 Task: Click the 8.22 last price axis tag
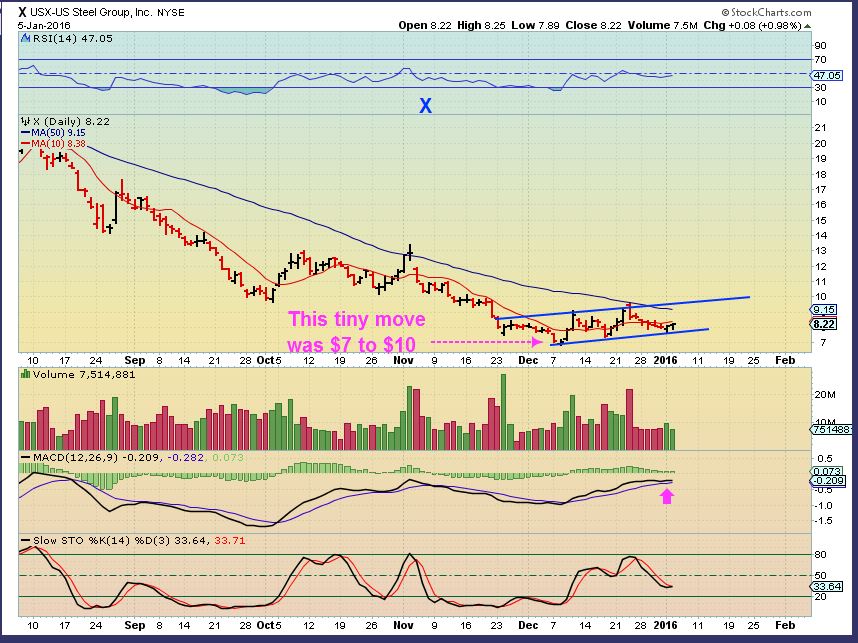(823, 325)
